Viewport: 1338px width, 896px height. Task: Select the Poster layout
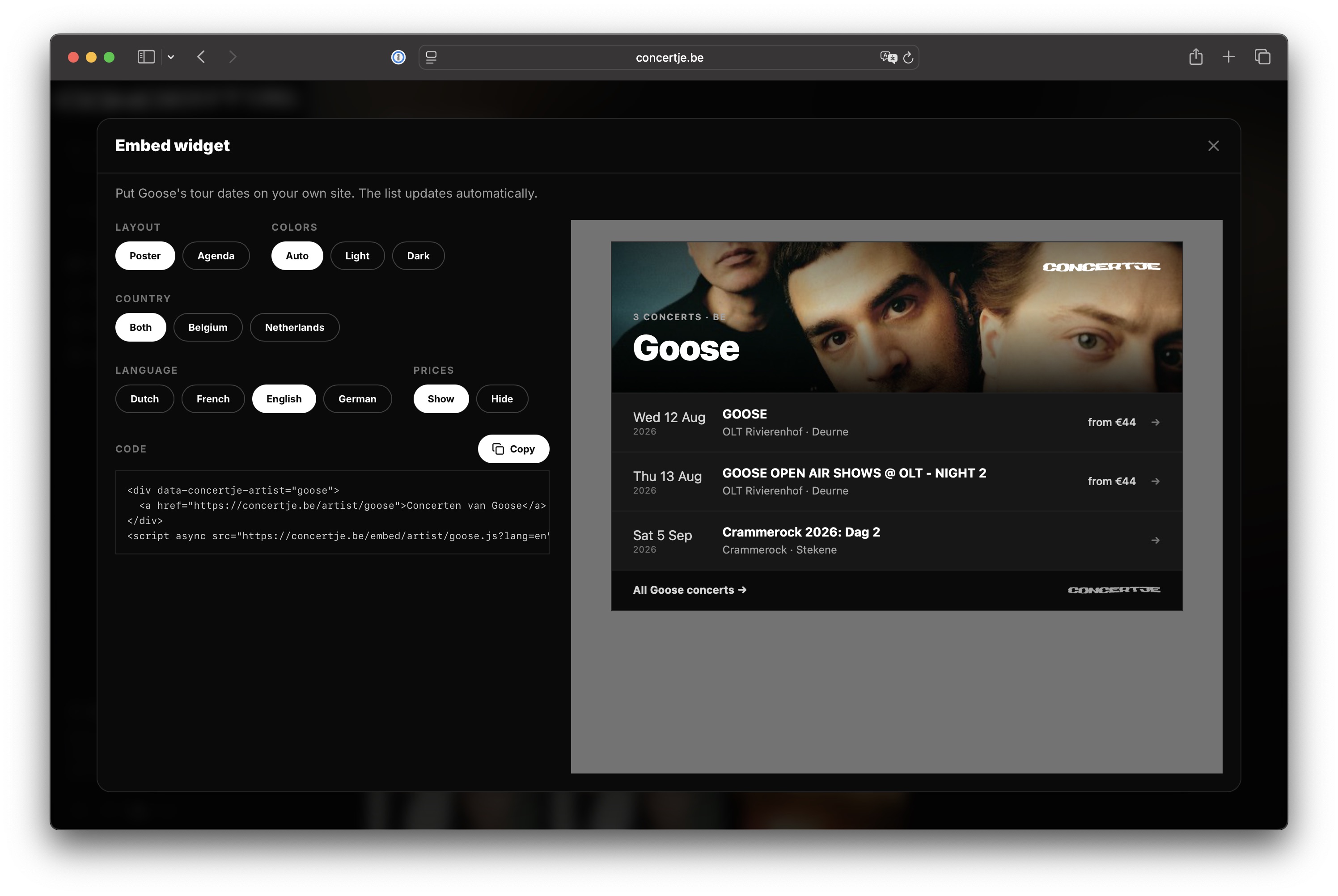click(x=145, y=256)
